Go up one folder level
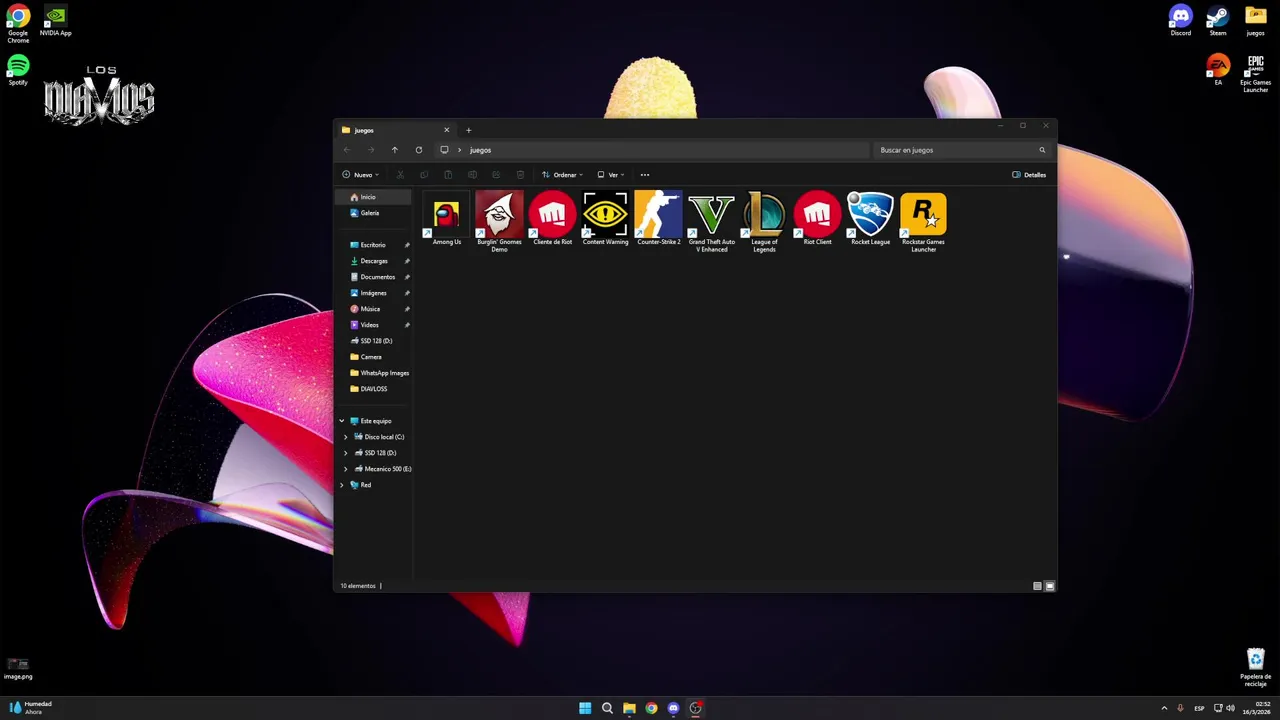This screenshot has height=720, width=1280. pyautogui.click(x=394, y=150)
